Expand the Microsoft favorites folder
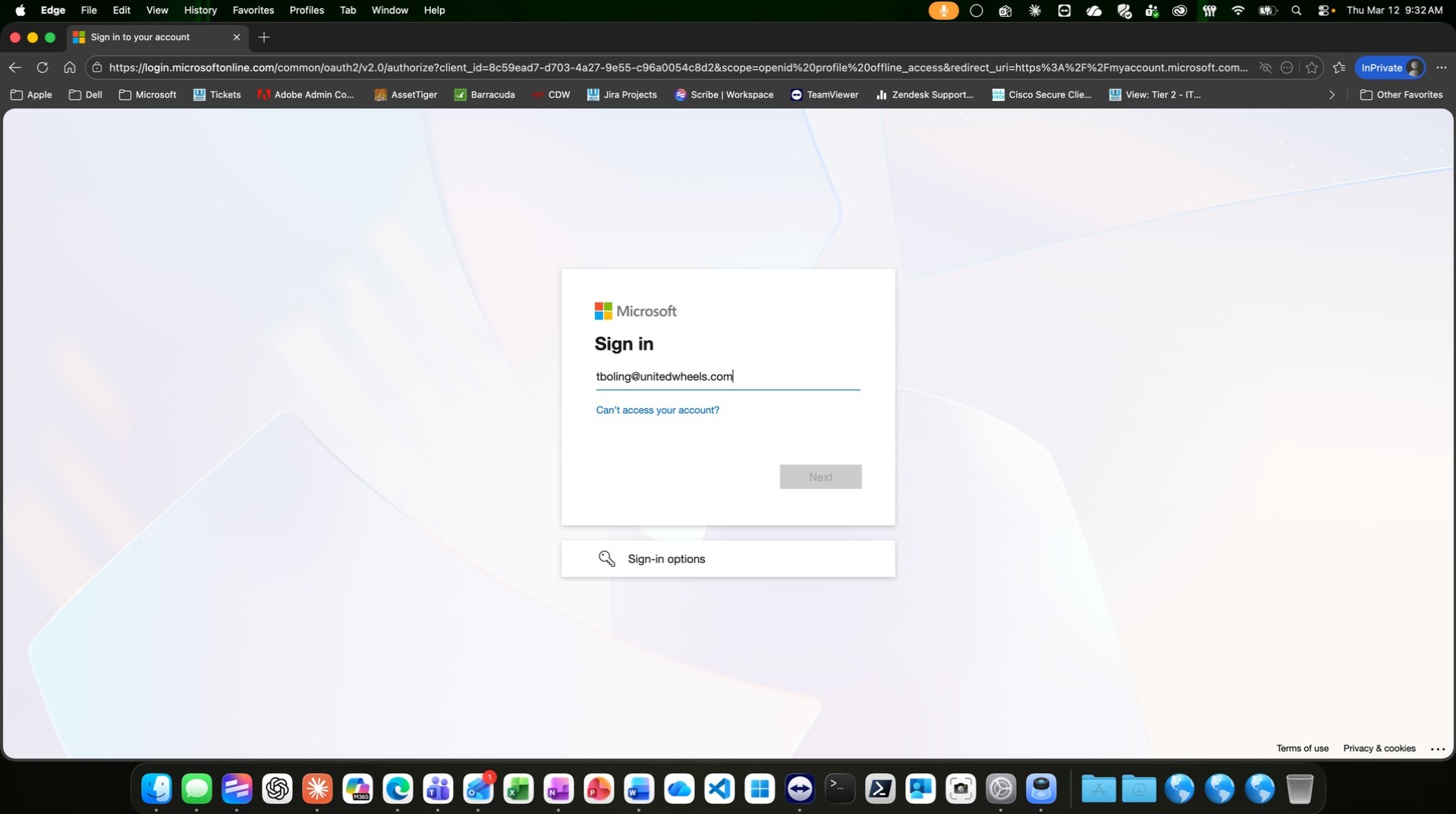 point(148,95)
